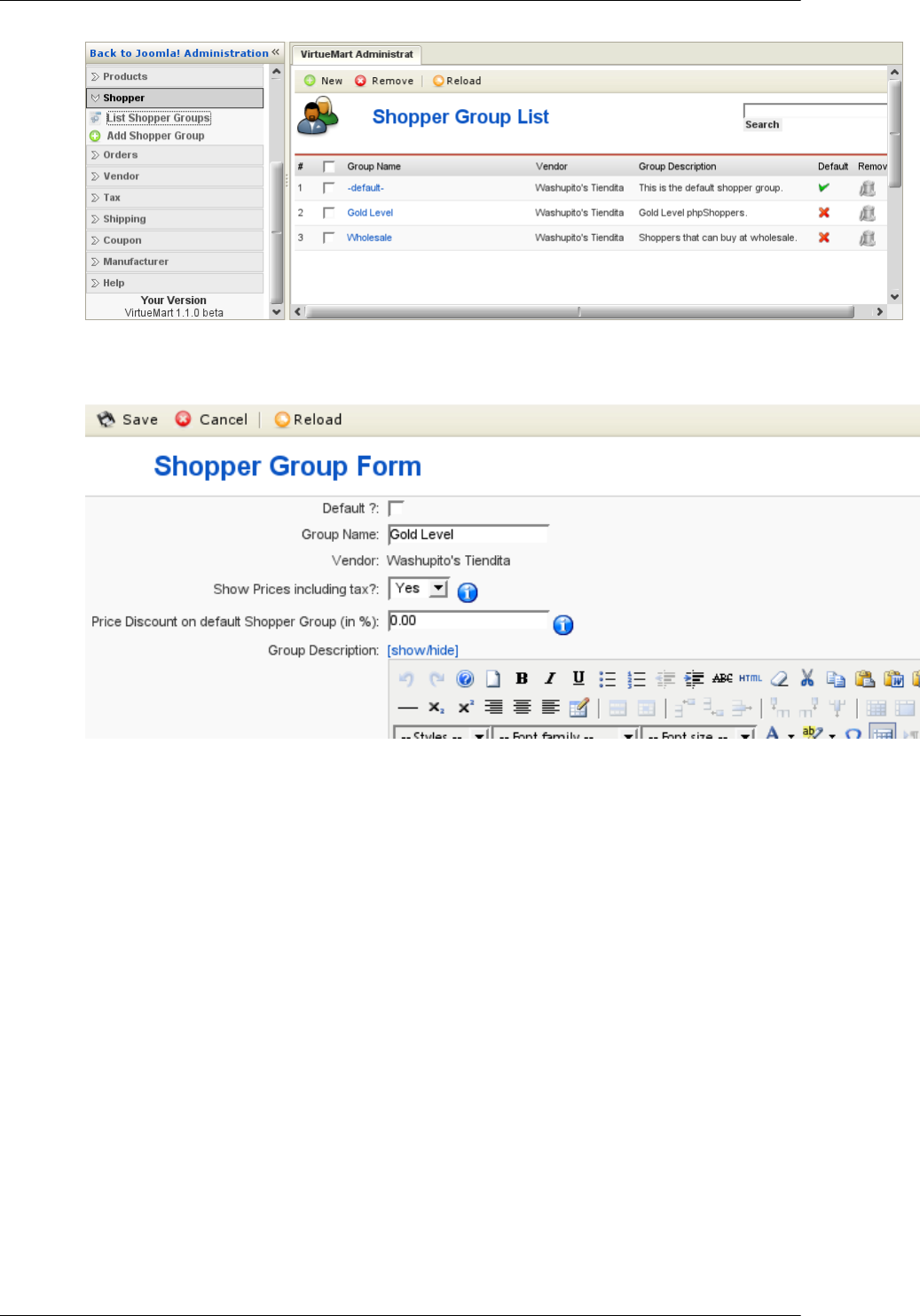Click the Undo icon in the editor
The height and width of the screenshot is (1316, 920).
[x=406, y=679]
